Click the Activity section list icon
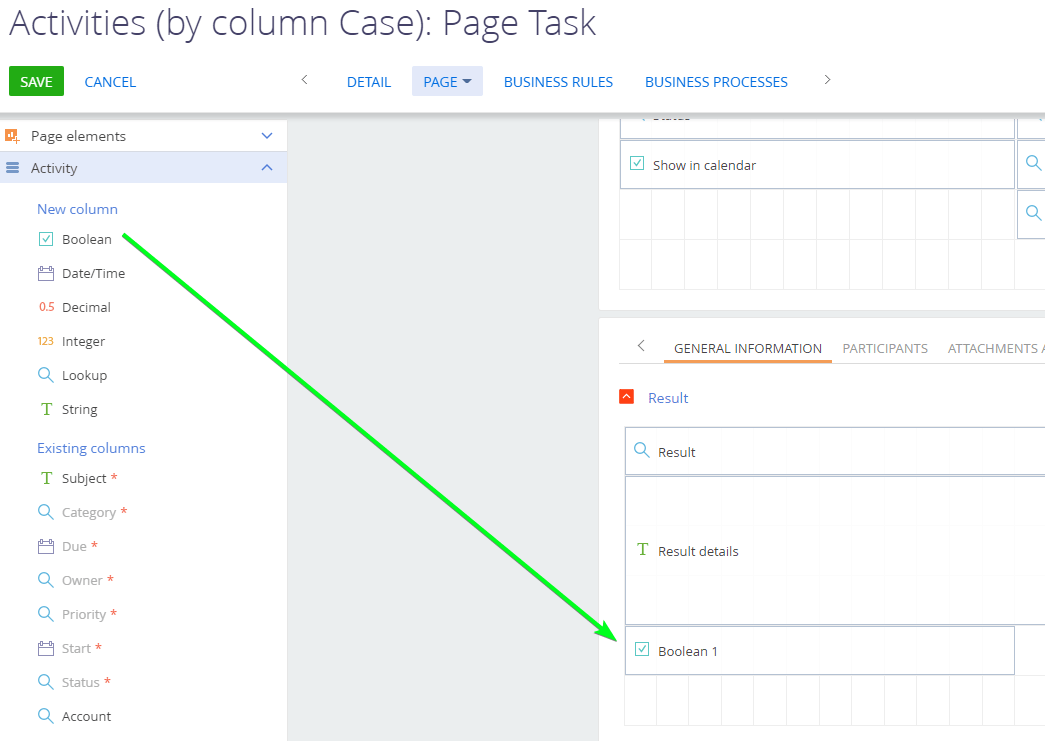Viewport: 1045px width, 741px height. pyautogui.click(x=14, y=168)
